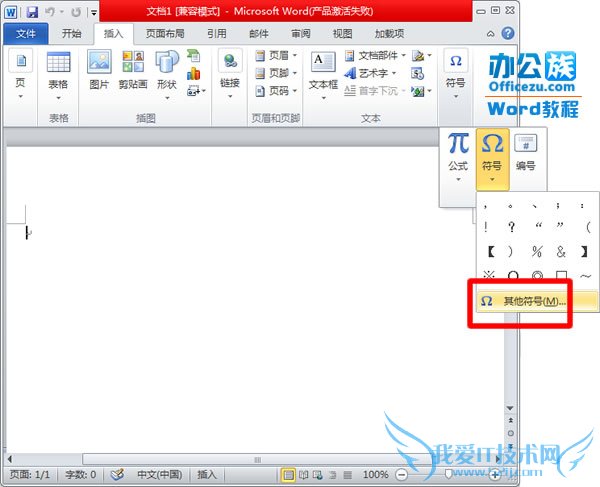Image resolution: width=600 pixels, height=487 pixels.
Task: Switch to the 引用 ribbon tab
Action: tap(217, 34)
